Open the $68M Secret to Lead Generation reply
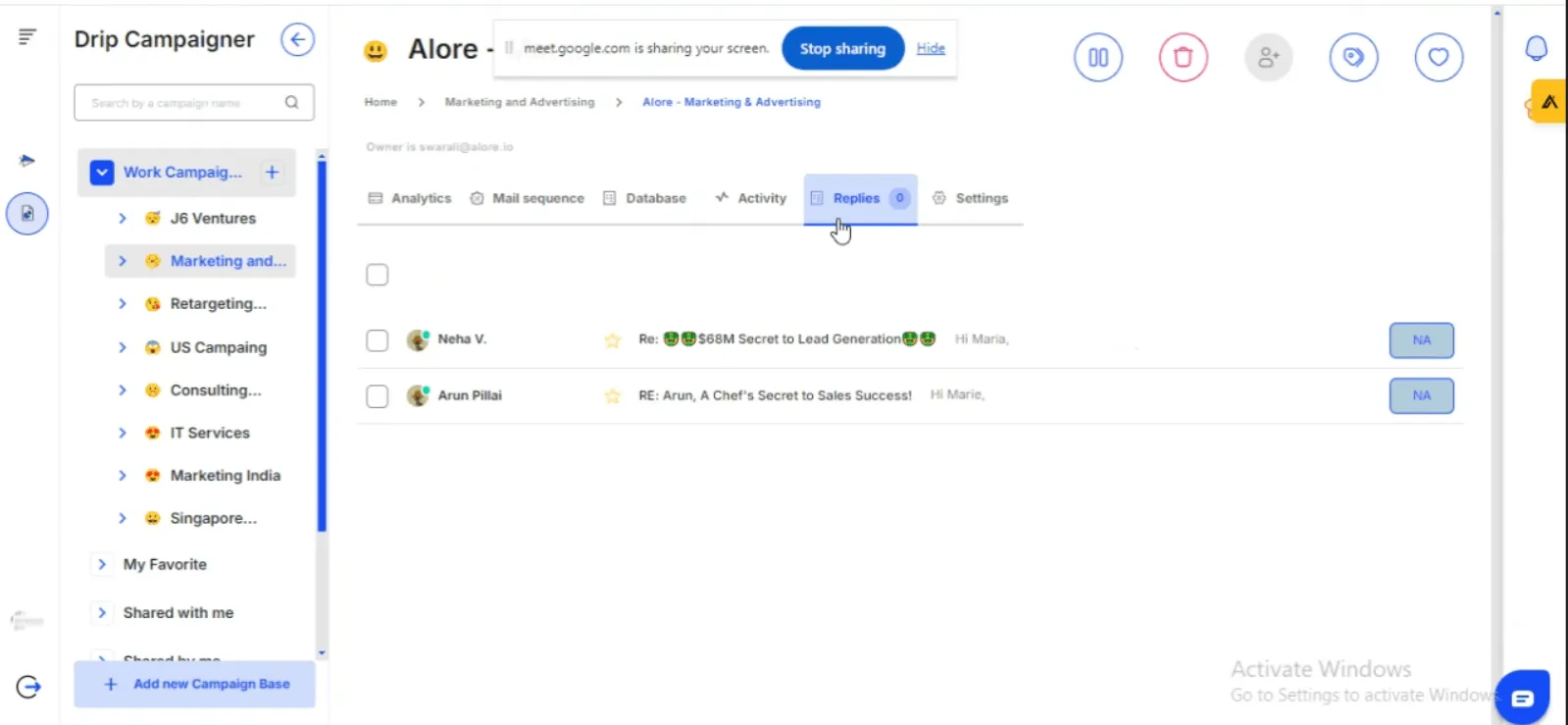The image size is (1568, 725). (x=786, y=339)
